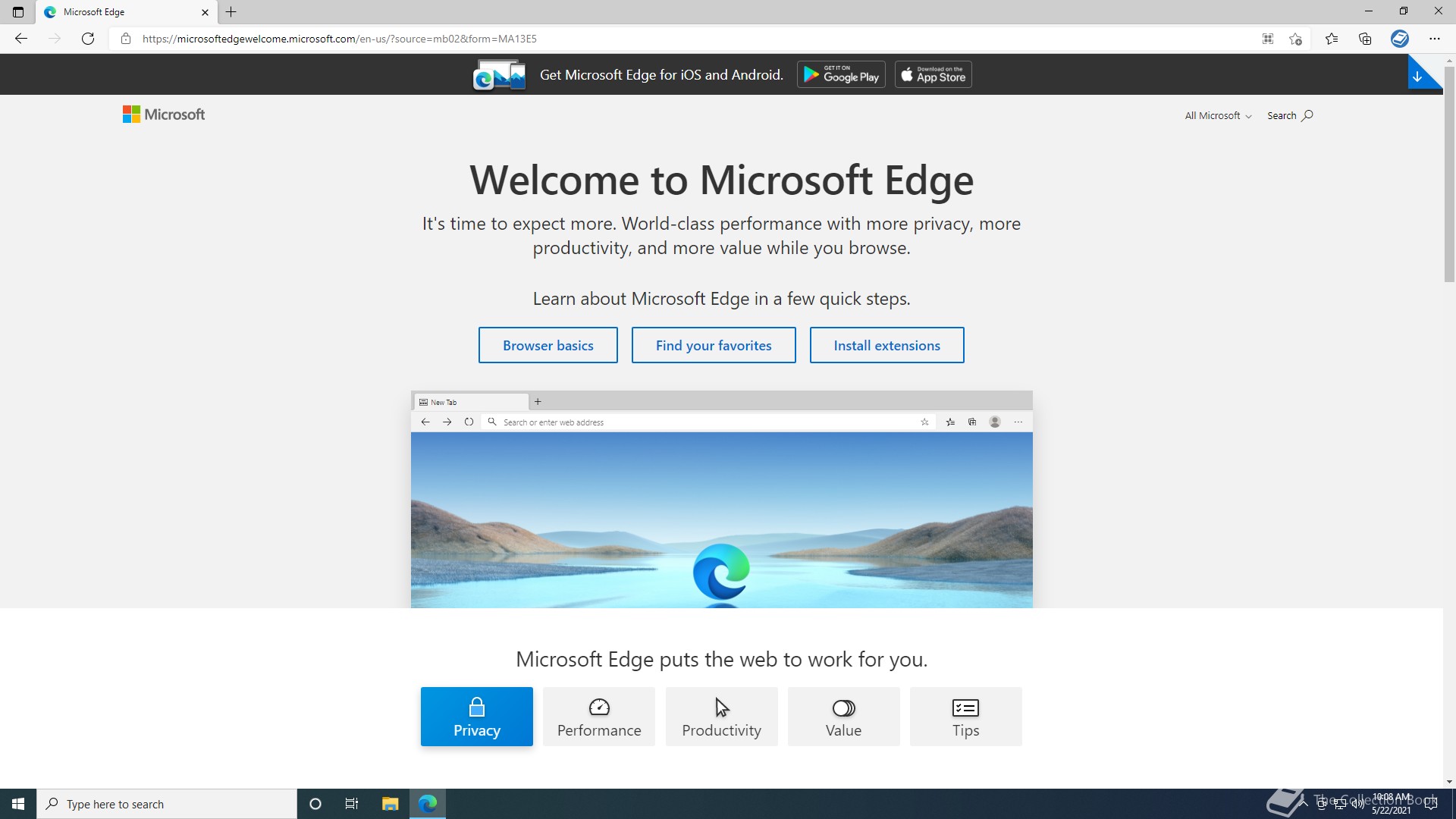Open the Favorites list icon
Viewport: 1456px width, 819px height.
tap(1332, 39)
